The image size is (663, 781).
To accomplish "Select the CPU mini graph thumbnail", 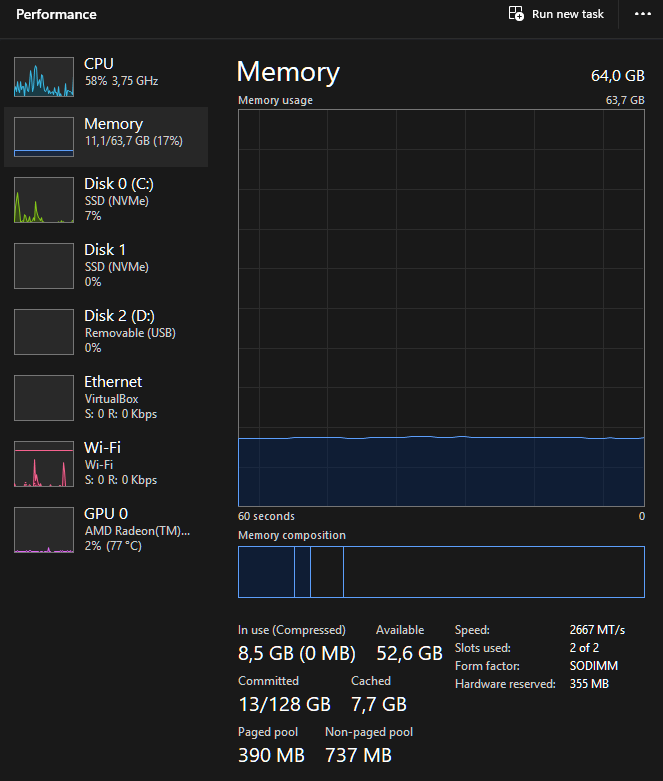I will pos(44,77).
